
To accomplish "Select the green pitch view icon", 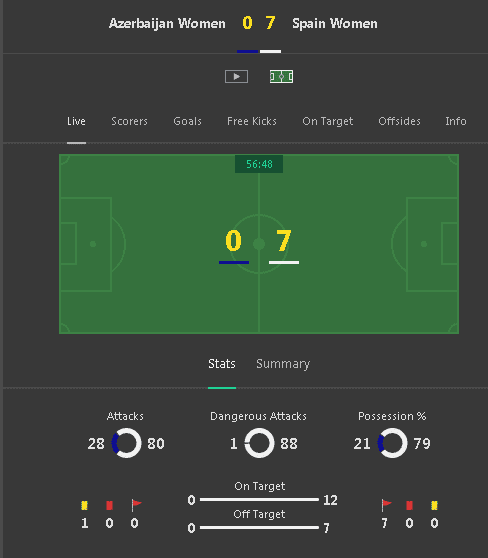I will point(281,77).
